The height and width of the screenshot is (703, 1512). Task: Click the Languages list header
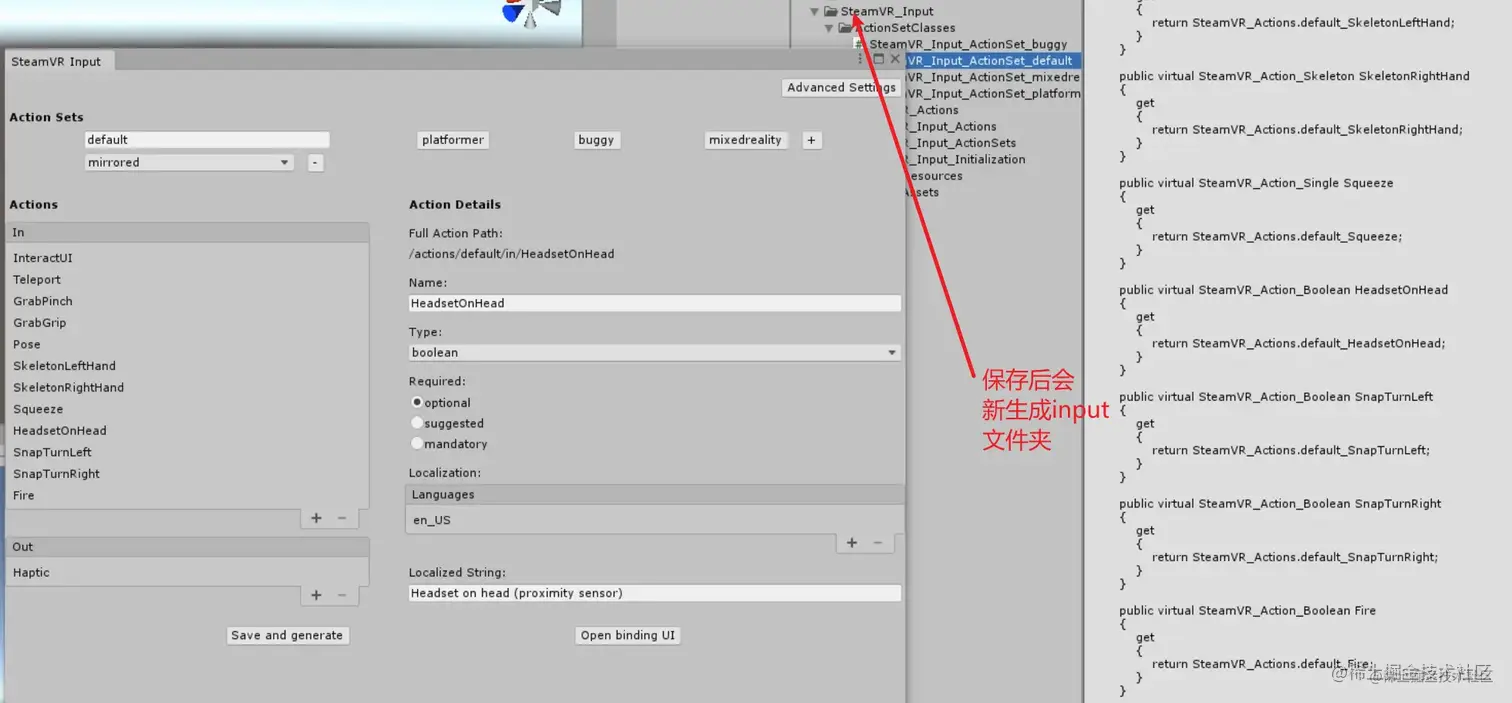pos(654,494)
